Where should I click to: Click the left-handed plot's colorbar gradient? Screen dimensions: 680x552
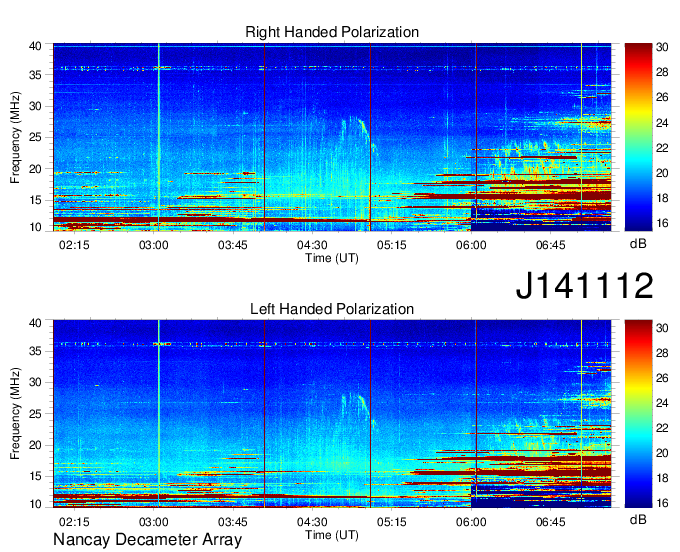[638, 414]
